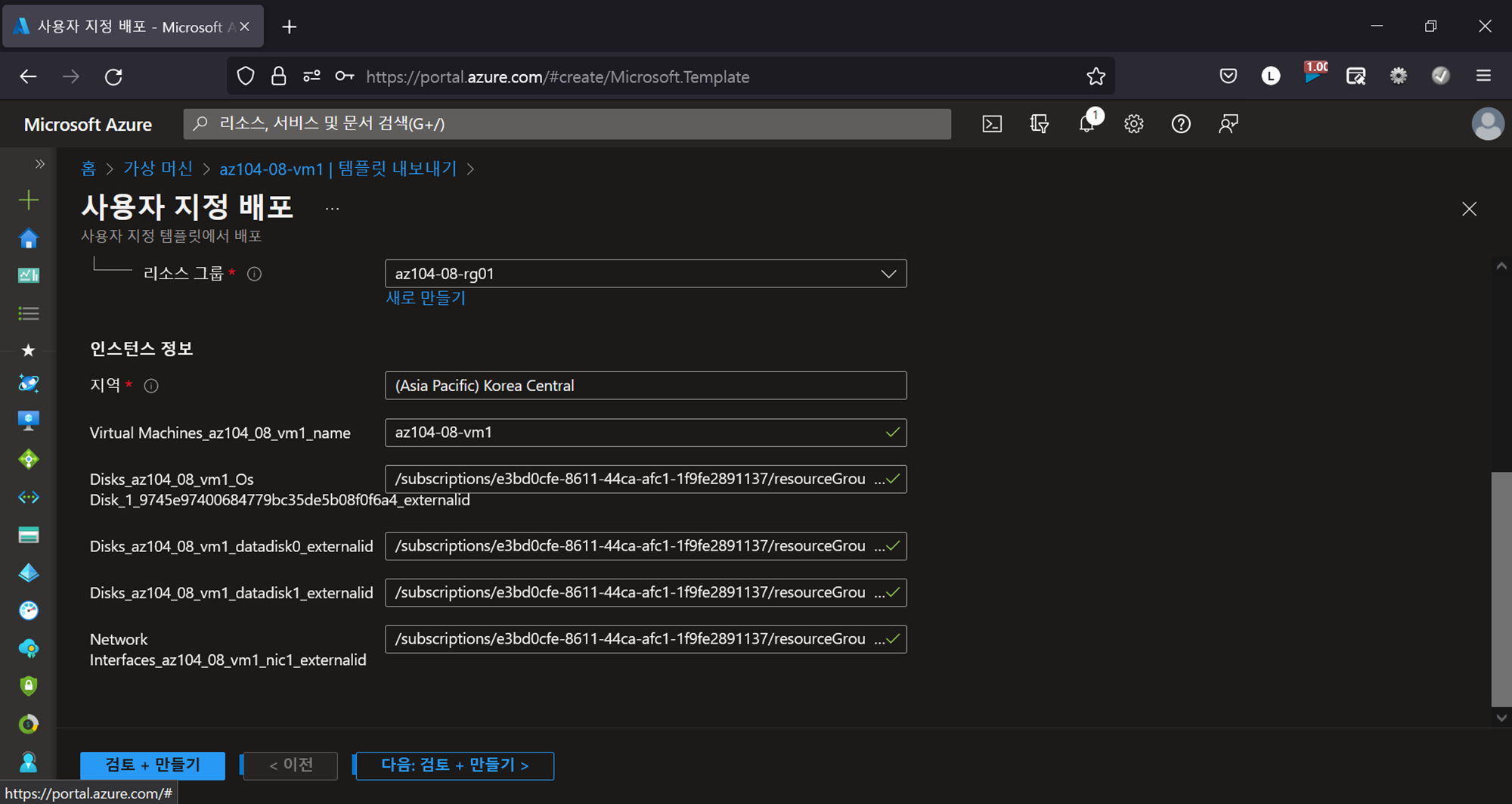The width and height of the screenshot is (1512, 804).
Task: Expand the left sidebar with double chevron
Action: tap(40, 164)
